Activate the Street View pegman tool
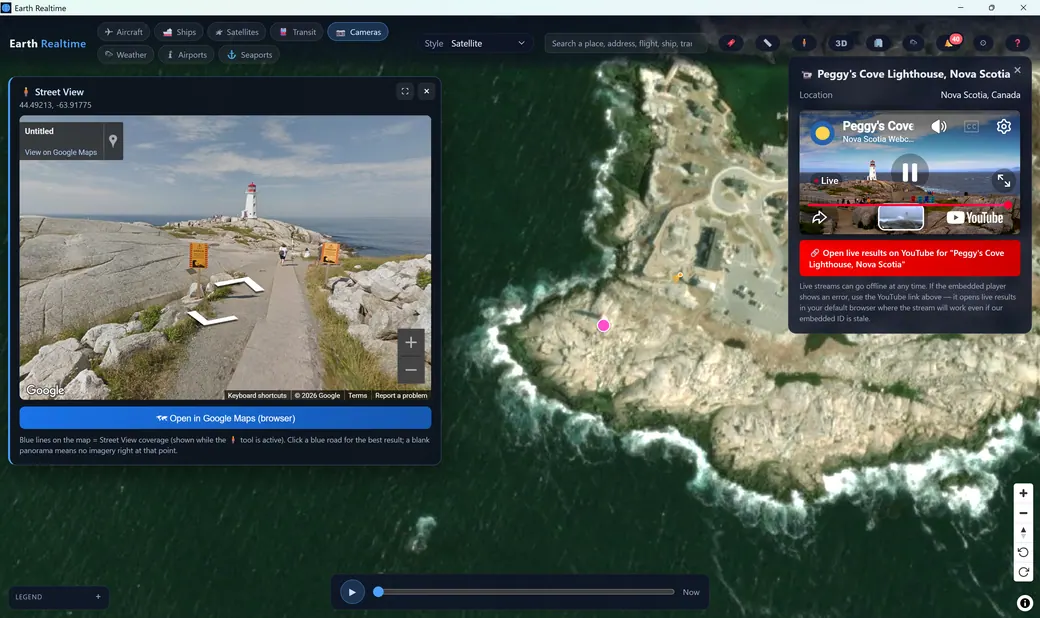 point(804,43)
